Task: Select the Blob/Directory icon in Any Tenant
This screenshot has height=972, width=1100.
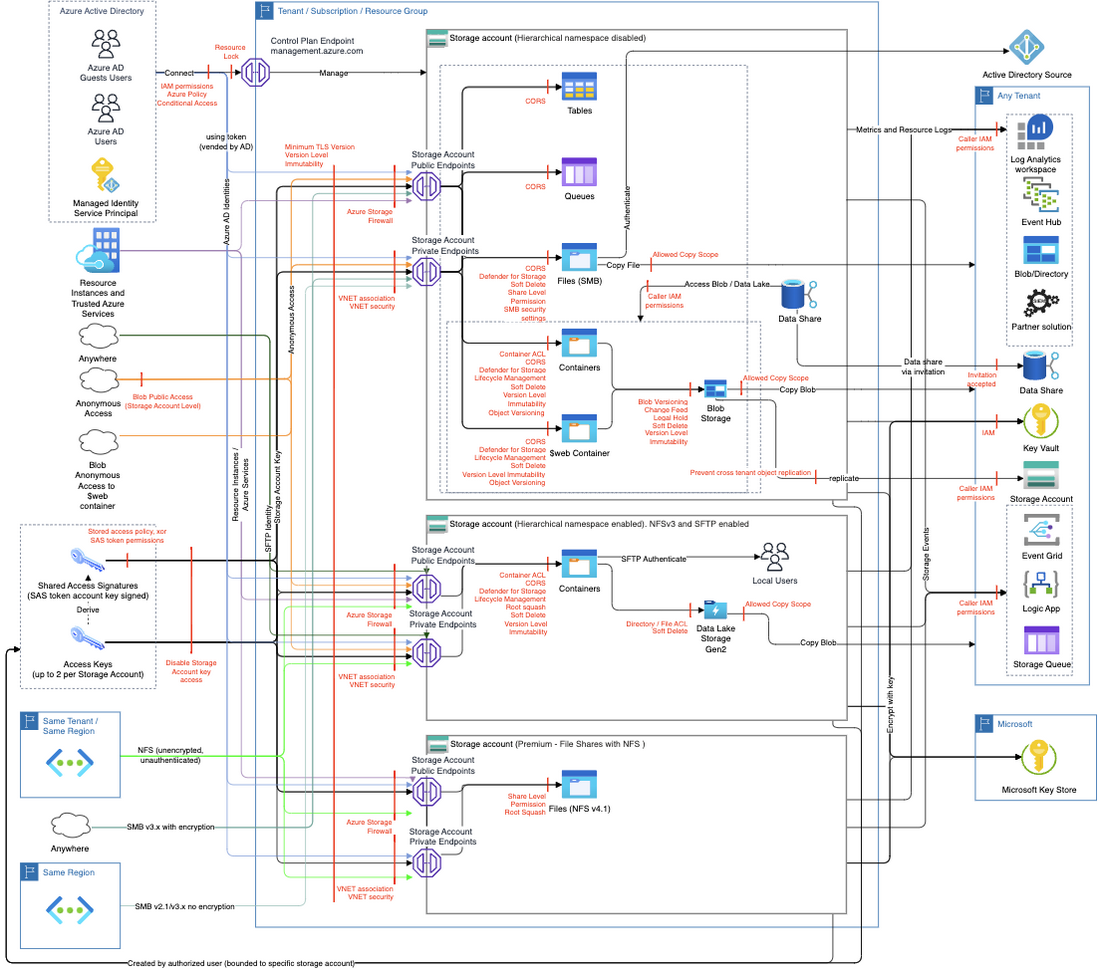Action: tap(1041, 251)
